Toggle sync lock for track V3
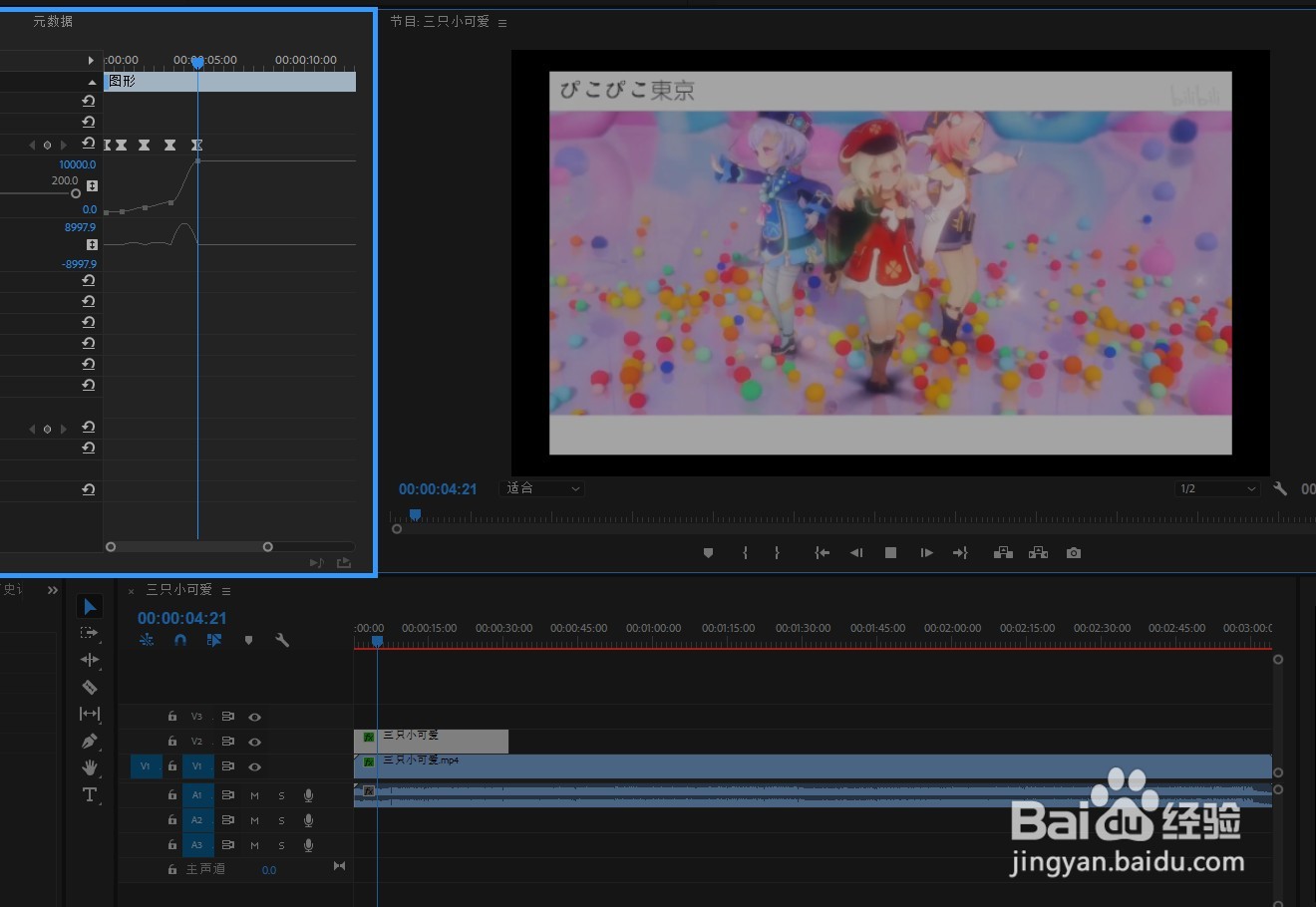 point(228,717)
